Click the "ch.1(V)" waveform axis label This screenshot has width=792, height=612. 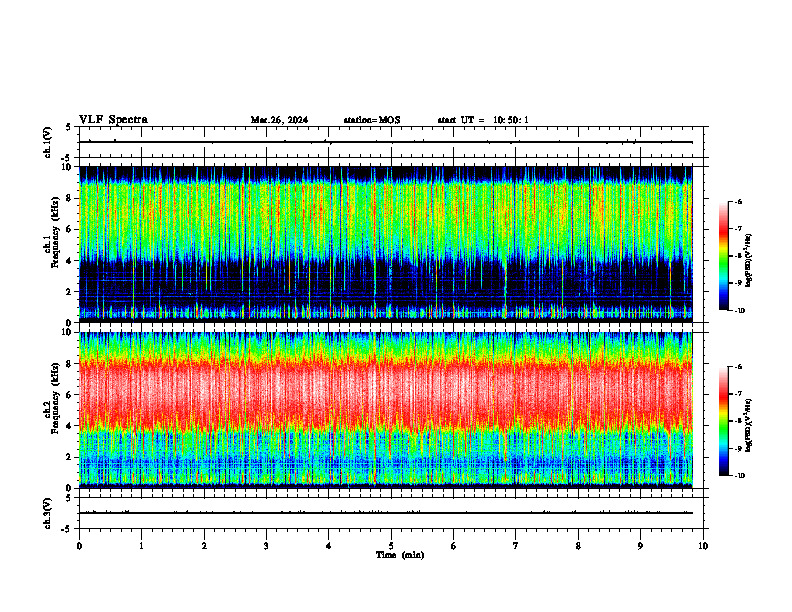pyautogui.click(x=47, y=142)
